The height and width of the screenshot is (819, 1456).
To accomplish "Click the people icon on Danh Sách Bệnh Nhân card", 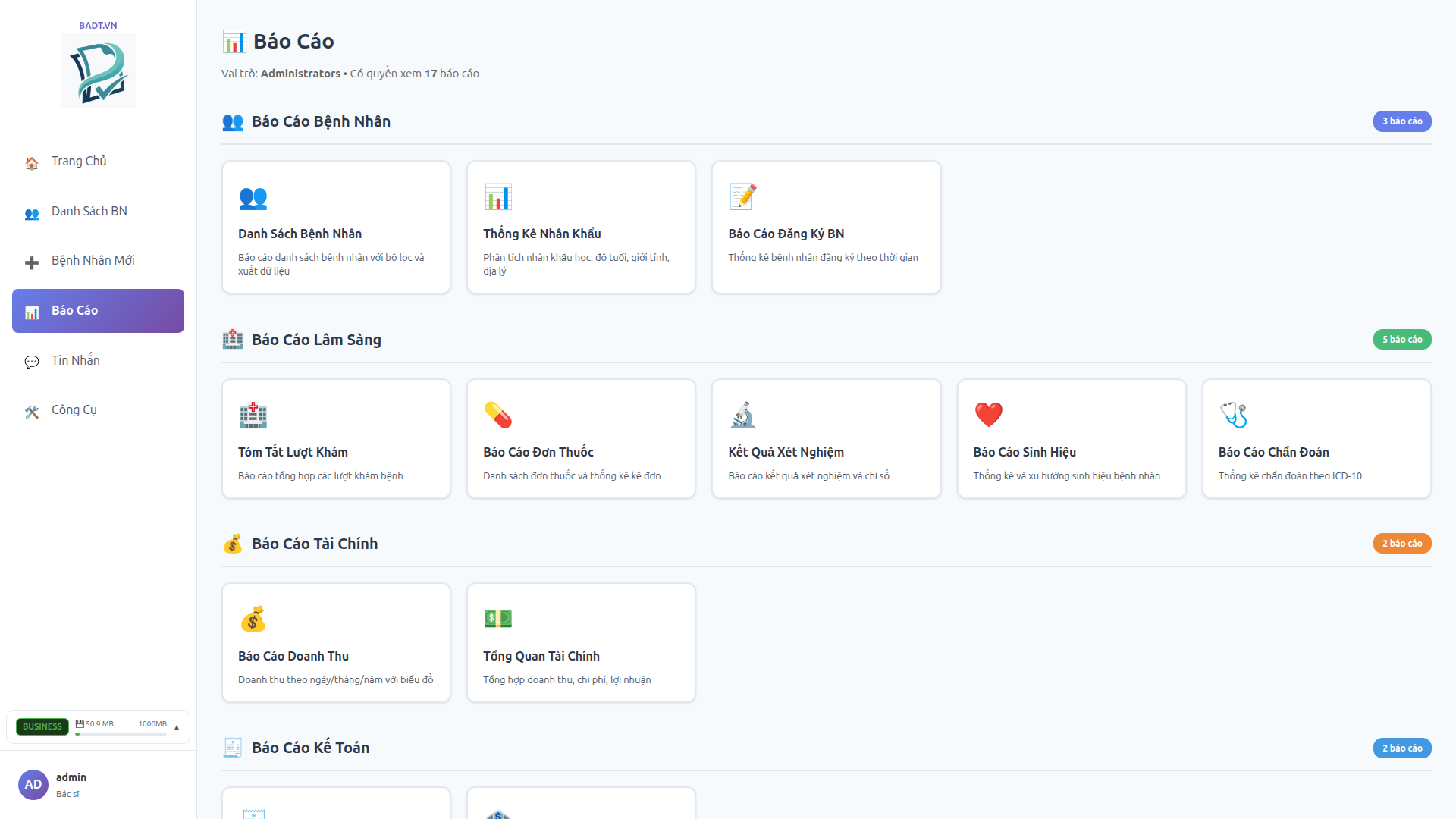I will point(253,198).
